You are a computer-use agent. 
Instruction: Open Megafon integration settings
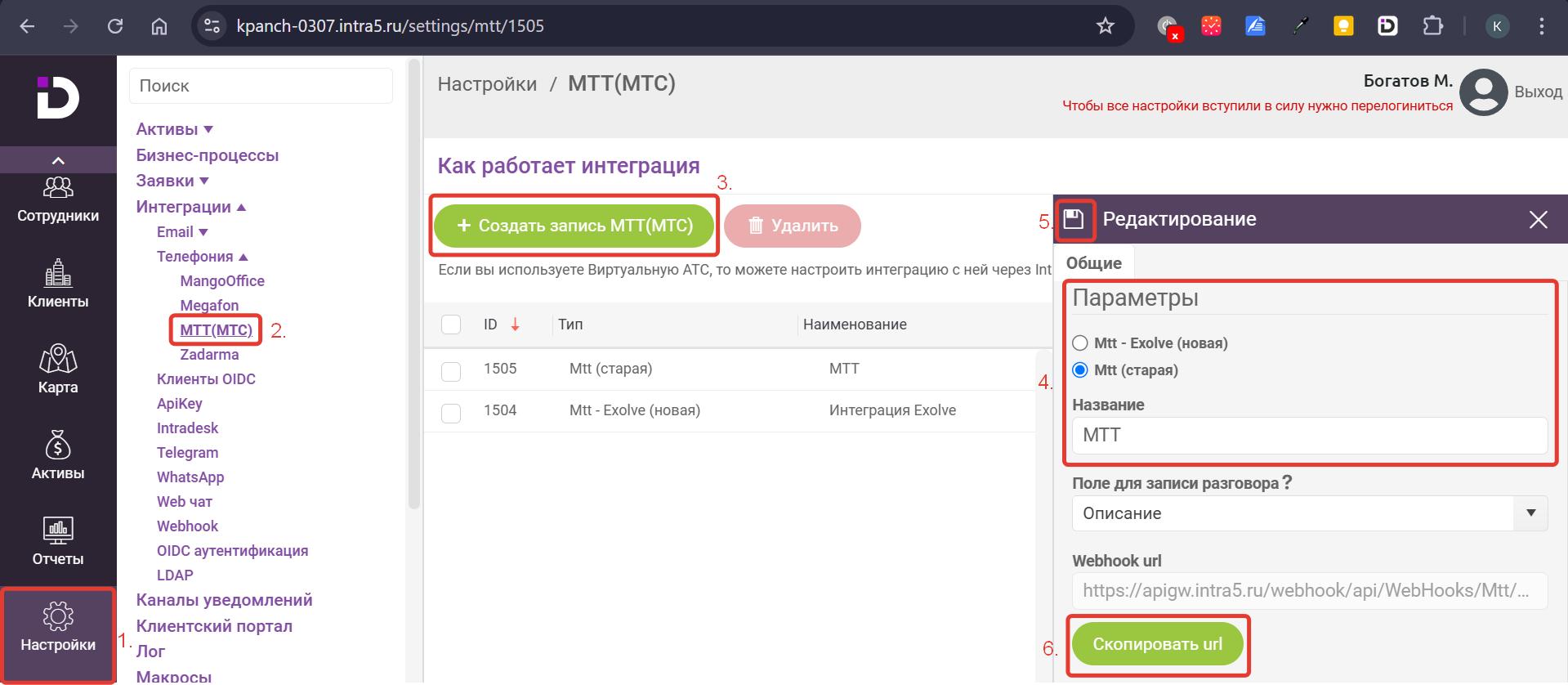tap(209, 306)
